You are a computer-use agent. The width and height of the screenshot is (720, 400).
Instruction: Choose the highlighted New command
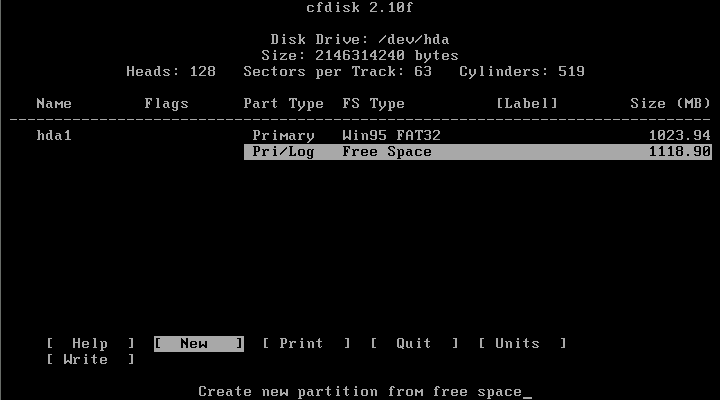tap(198, 343)
